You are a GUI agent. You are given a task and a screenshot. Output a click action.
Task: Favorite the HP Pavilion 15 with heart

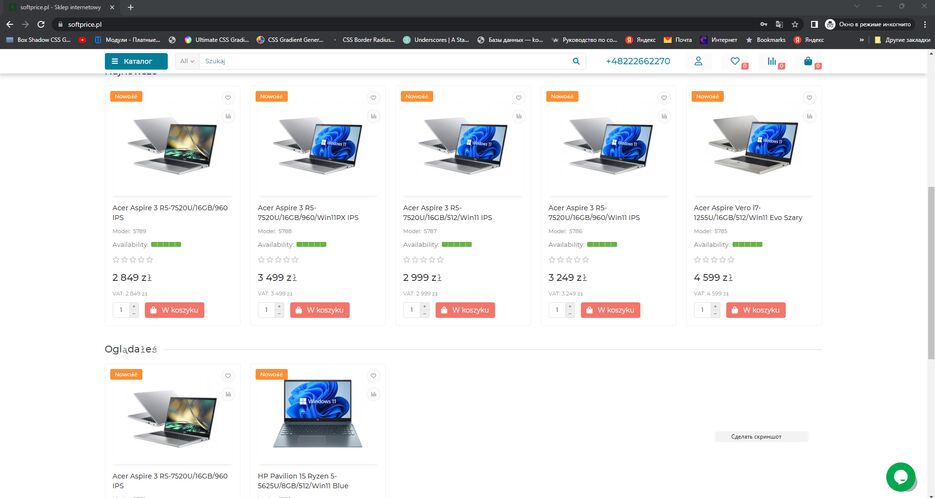point(373,376)
